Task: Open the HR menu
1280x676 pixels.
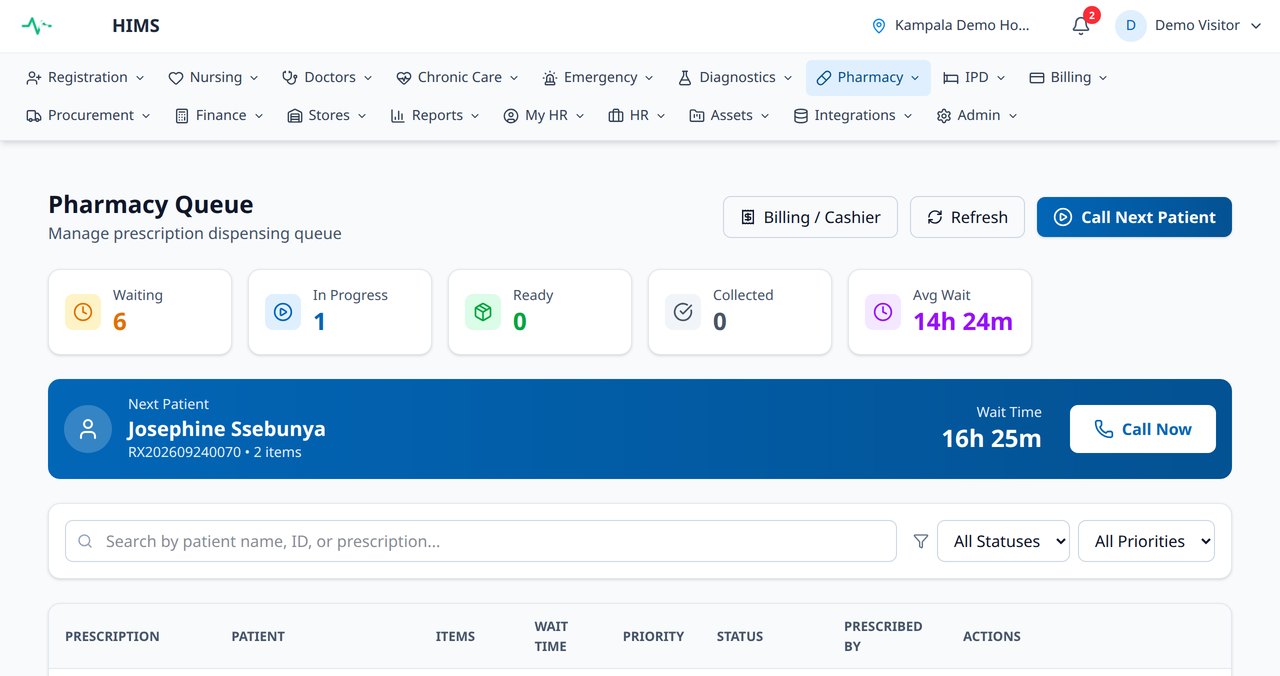Action: (637, 115)
